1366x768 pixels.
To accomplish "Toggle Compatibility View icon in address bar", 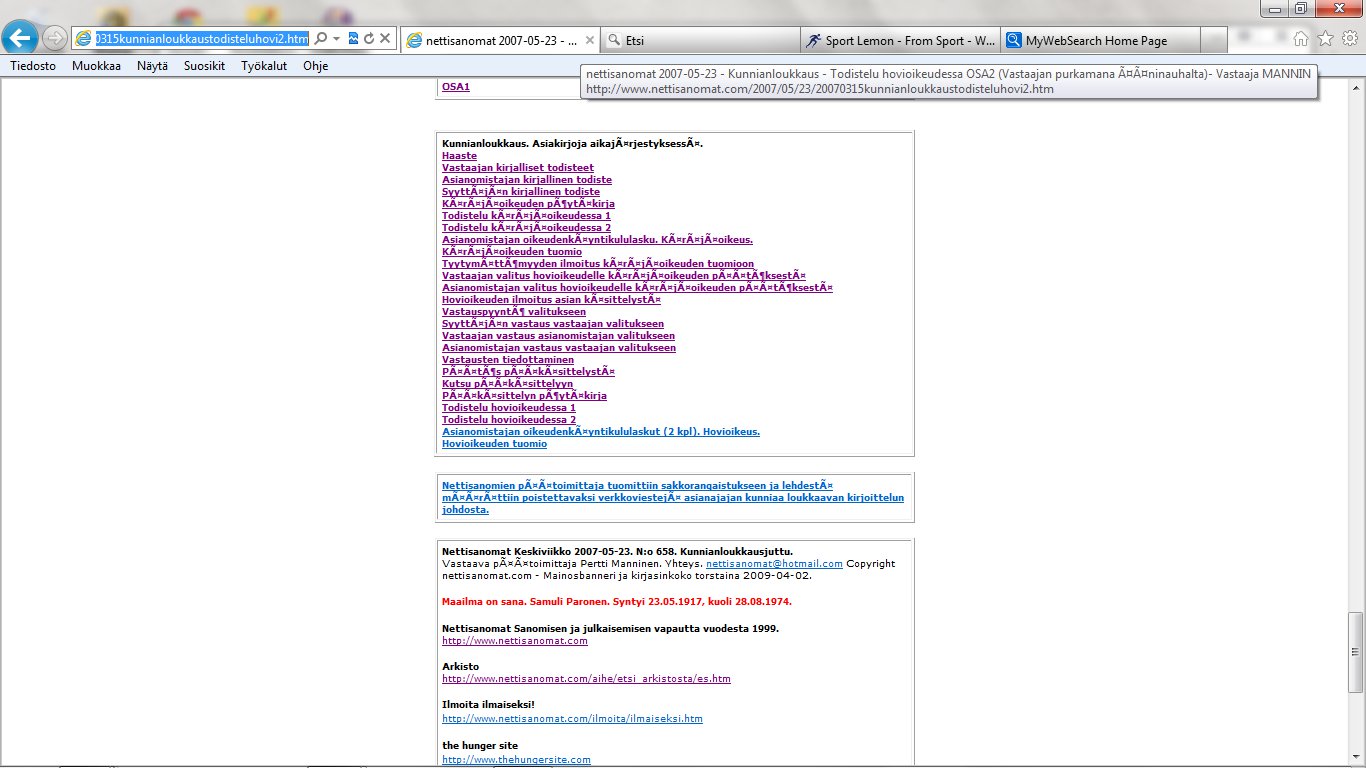I will click(353, 39).
